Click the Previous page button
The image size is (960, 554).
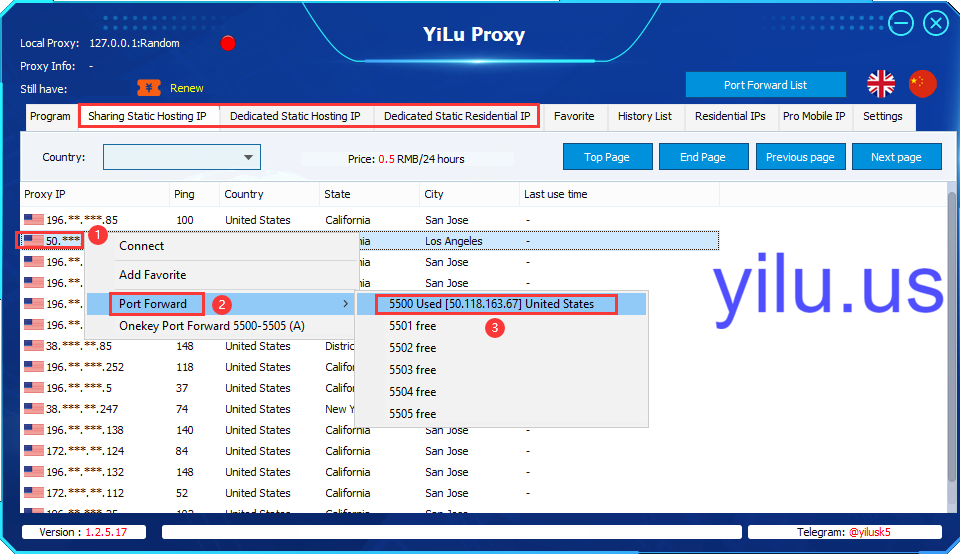pos(800,157)
